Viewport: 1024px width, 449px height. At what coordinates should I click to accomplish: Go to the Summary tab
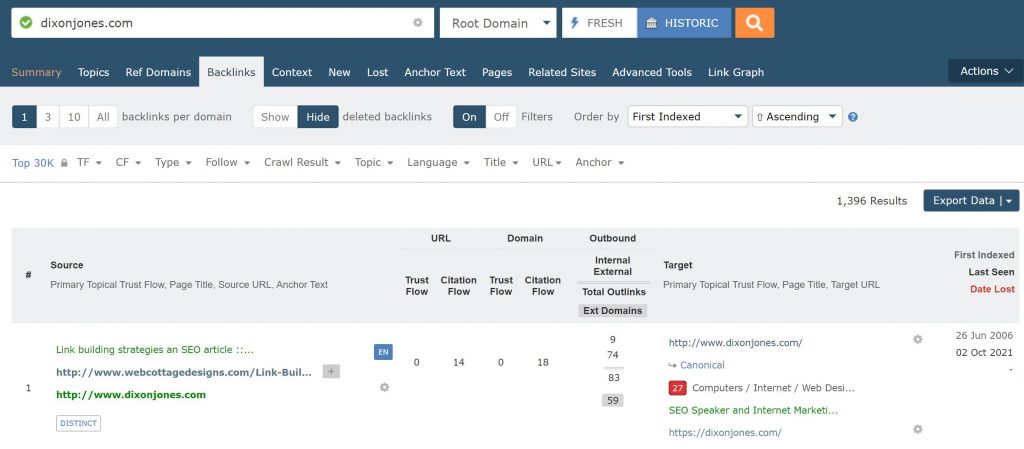[37, 72]
